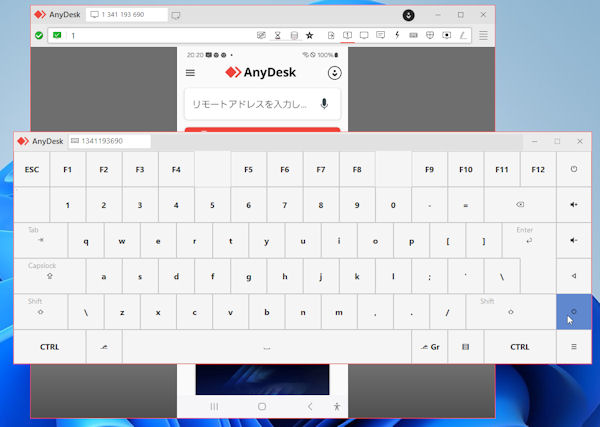Viewport: 600px width, 427px height.
Task: Open the AnyDesk main hamburger menu
Action: (483, 35)
